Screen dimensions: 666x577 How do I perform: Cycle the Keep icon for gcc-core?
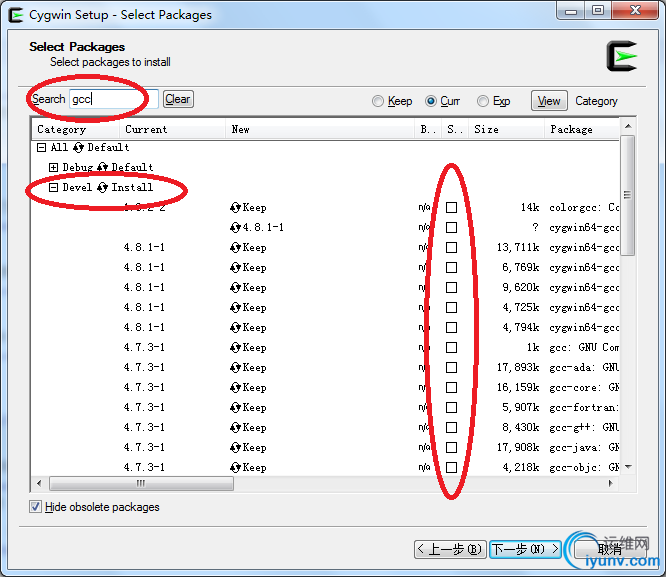pyautogui.click(x=235, y=387)
